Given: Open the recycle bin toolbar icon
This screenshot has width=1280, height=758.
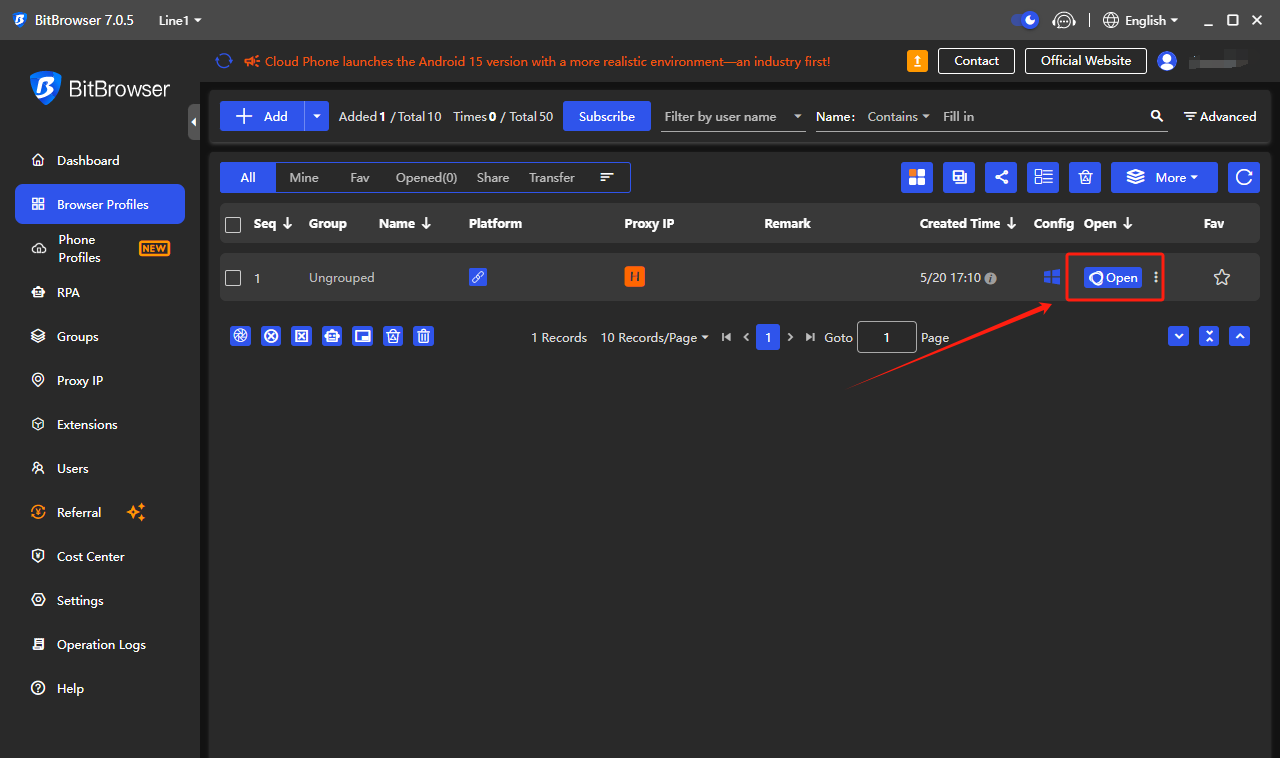Looking at the screenshot, I should point(1085,177).
